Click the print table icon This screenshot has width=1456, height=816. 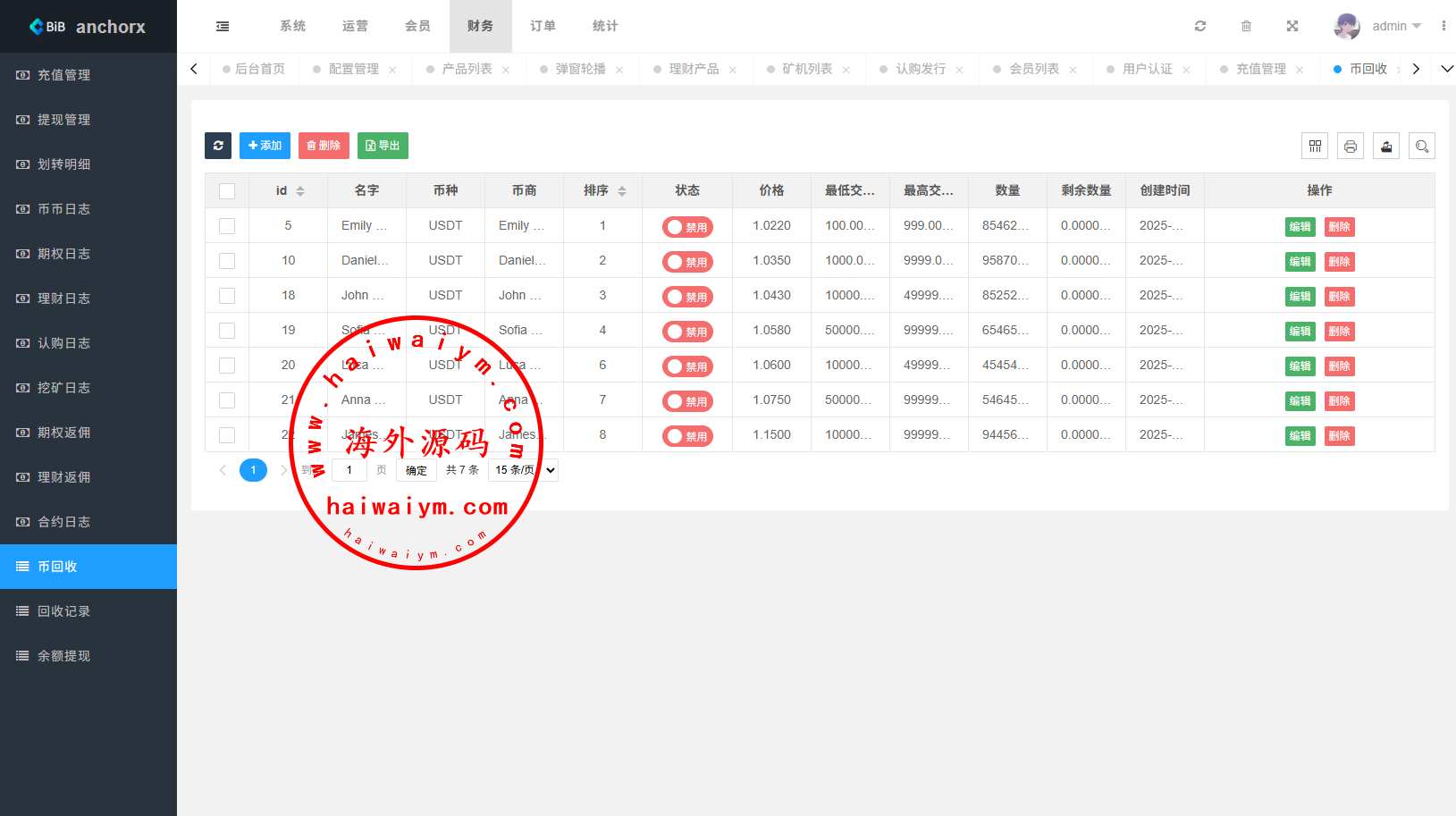(x=1351, y=146)
